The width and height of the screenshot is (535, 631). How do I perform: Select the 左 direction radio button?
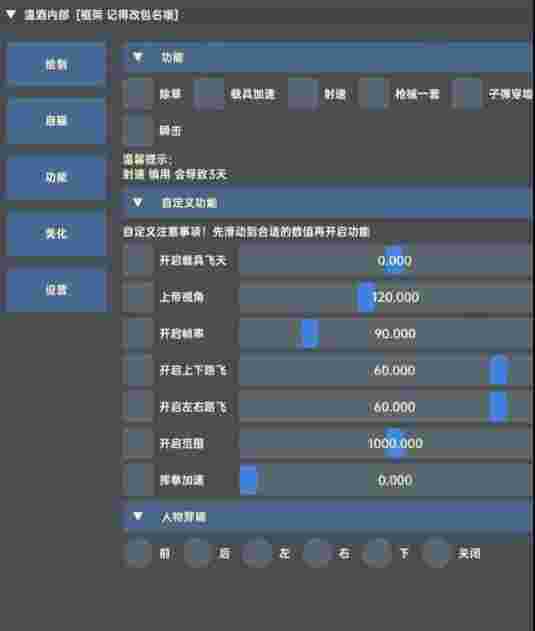point(257,553)
